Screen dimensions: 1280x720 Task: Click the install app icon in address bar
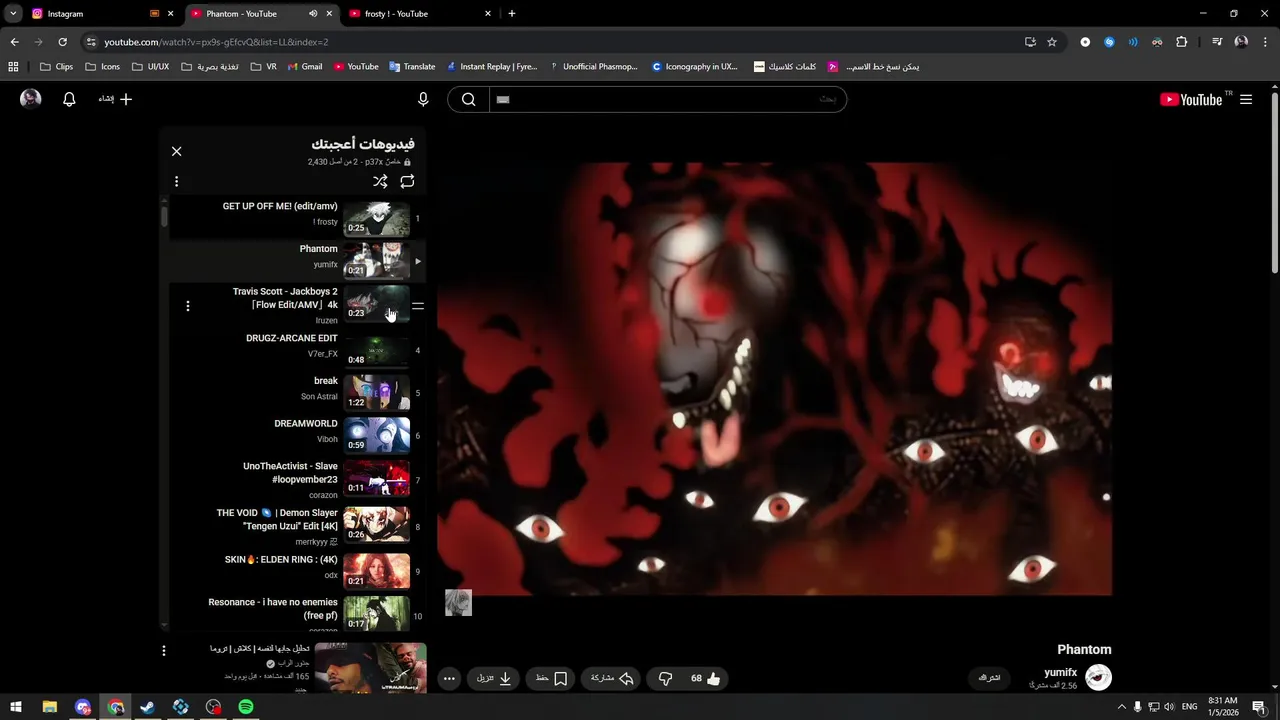tap(1030, 42)
